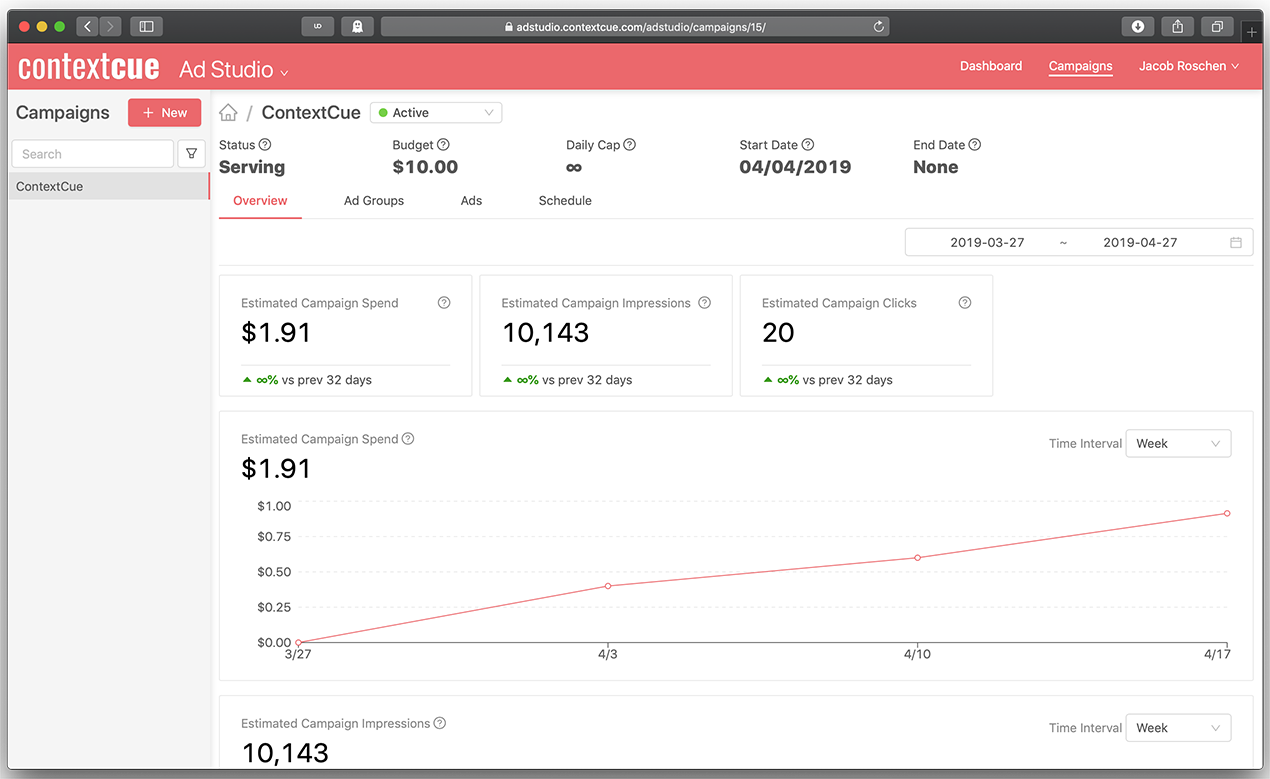This screenshot has height=779, width=1270.
Task: Click the Start Date help icon
Action: coord(808,145)
